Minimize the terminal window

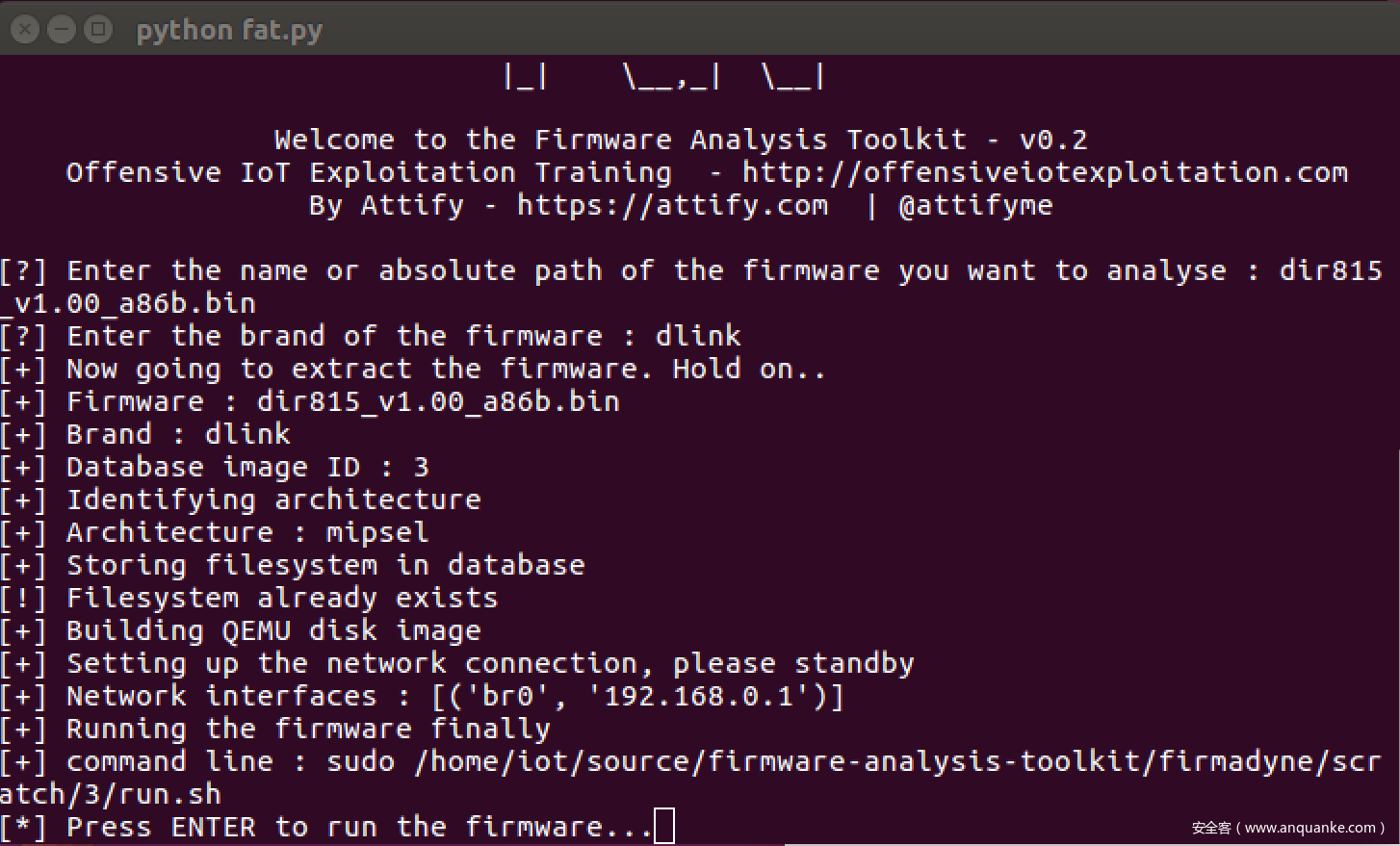tap(62, 30)
